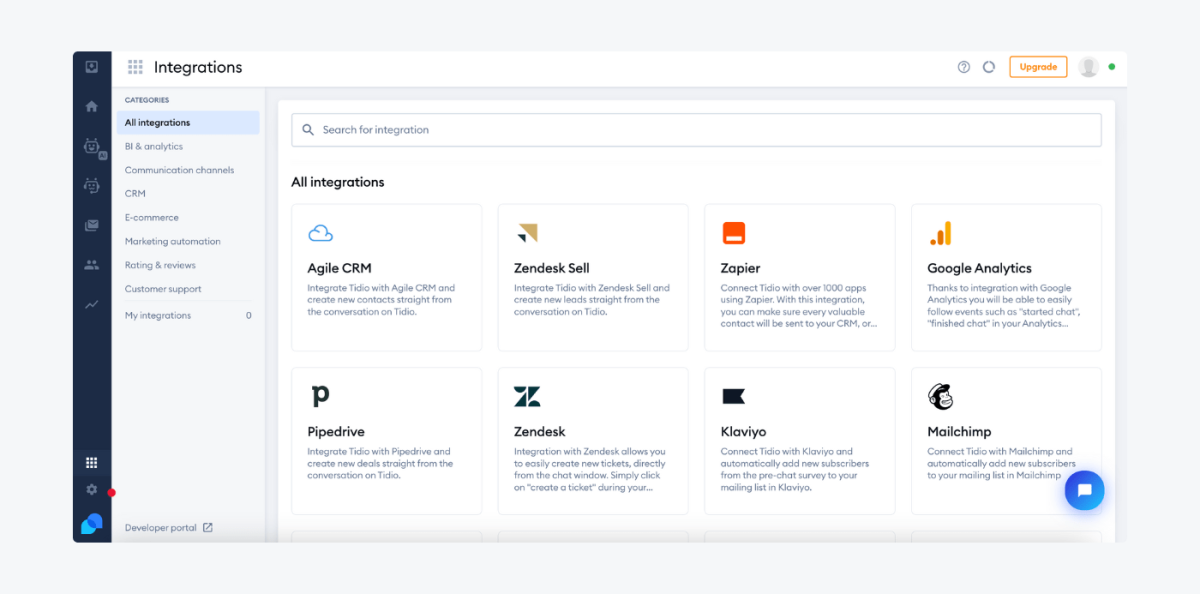1200x594 pixels.
Task: Select the chatbot Flows icon in sidebar
Action: [91, 185]
